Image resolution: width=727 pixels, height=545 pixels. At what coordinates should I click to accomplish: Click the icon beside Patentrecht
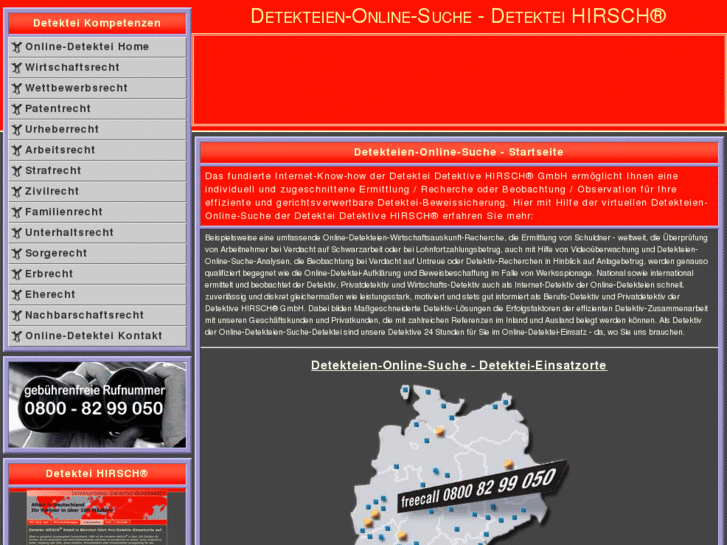click(x=17, y=109)
